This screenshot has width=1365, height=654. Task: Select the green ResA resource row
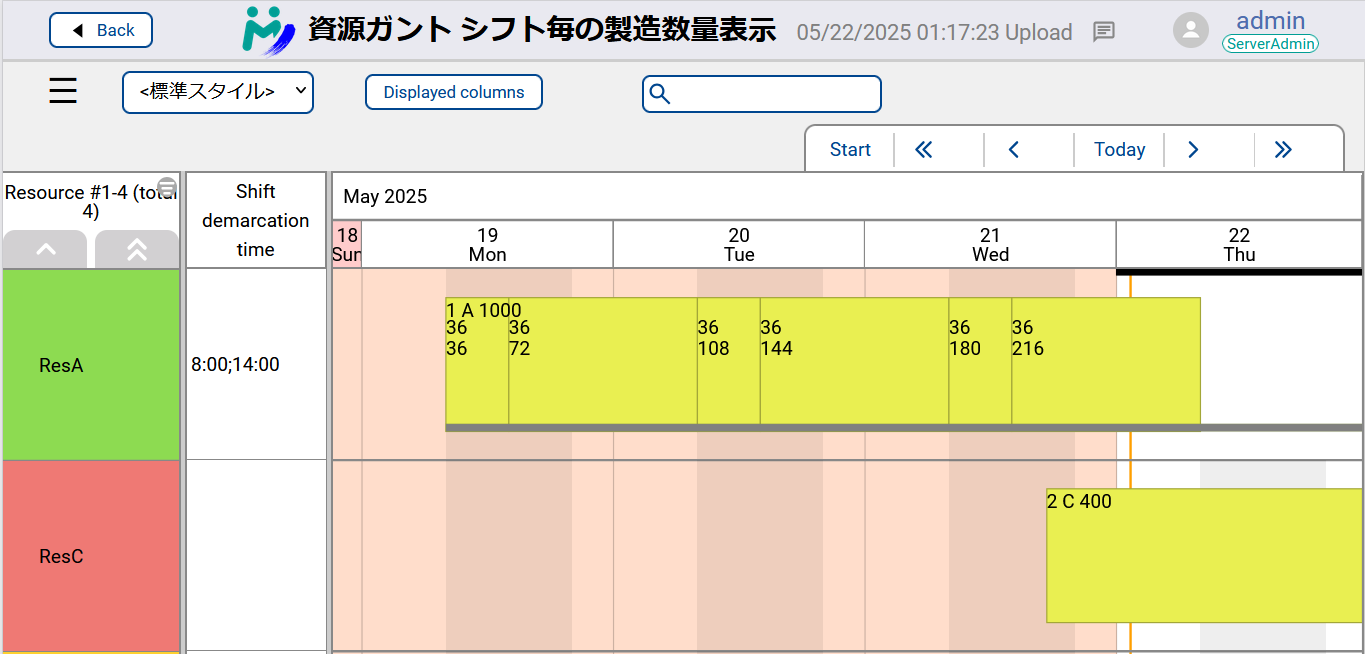click(x=91, y=365)
